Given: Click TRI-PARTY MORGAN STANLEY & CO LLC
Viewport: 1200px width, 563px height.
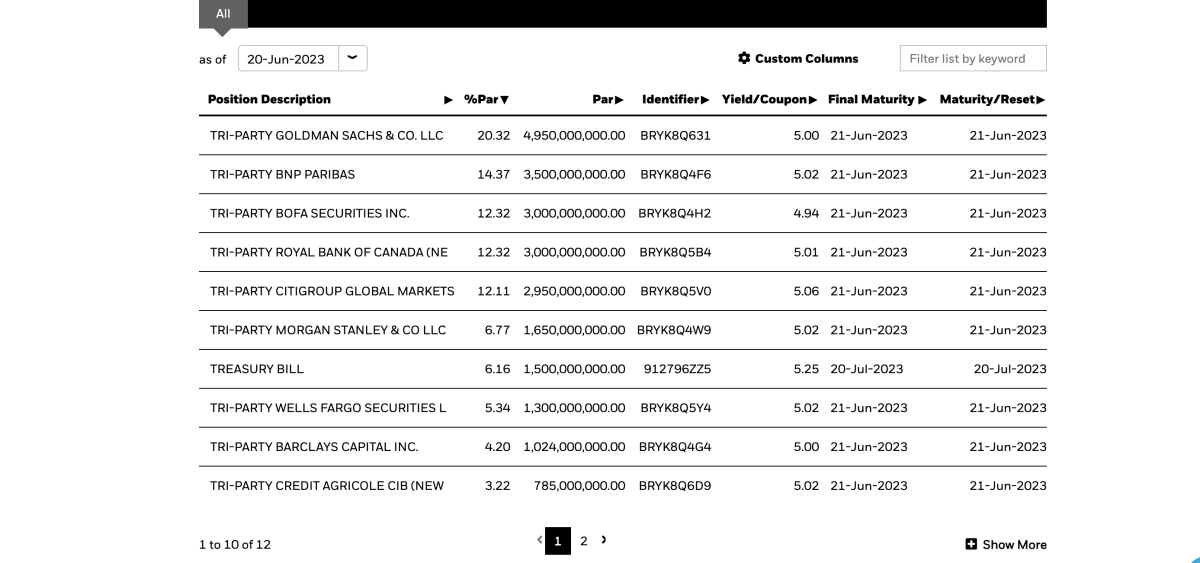Looking at the screenshot, I should click(x=328, y=330).
